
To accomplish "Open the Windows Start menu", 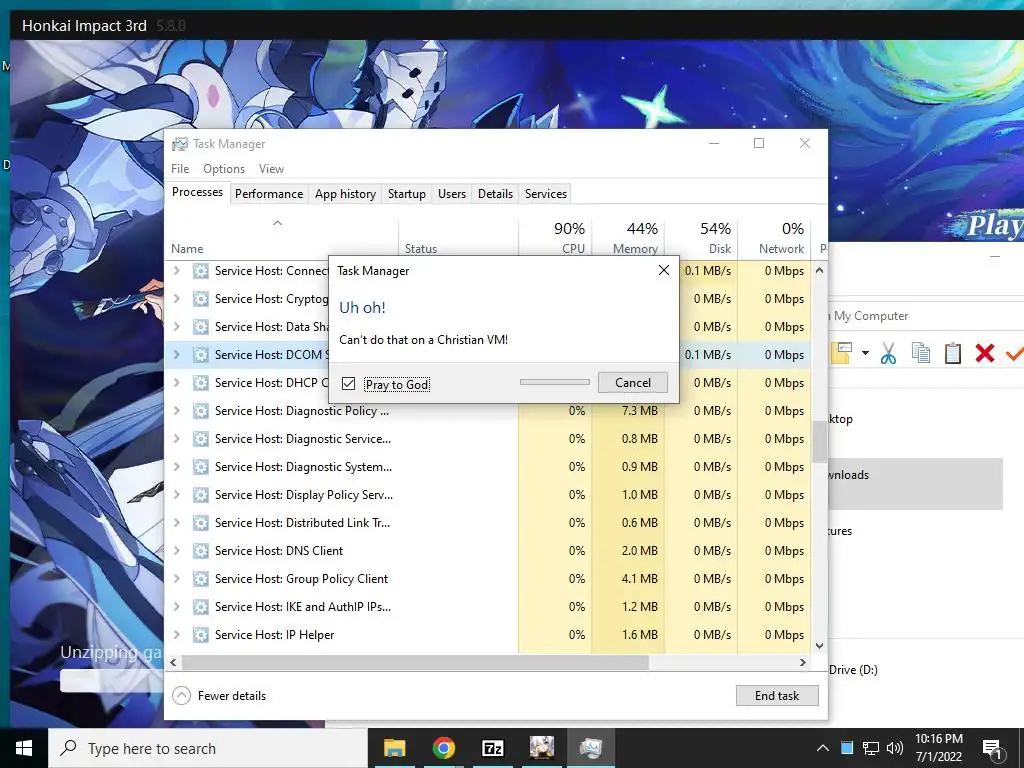I will pyautogui.click(x=24, y=748).
